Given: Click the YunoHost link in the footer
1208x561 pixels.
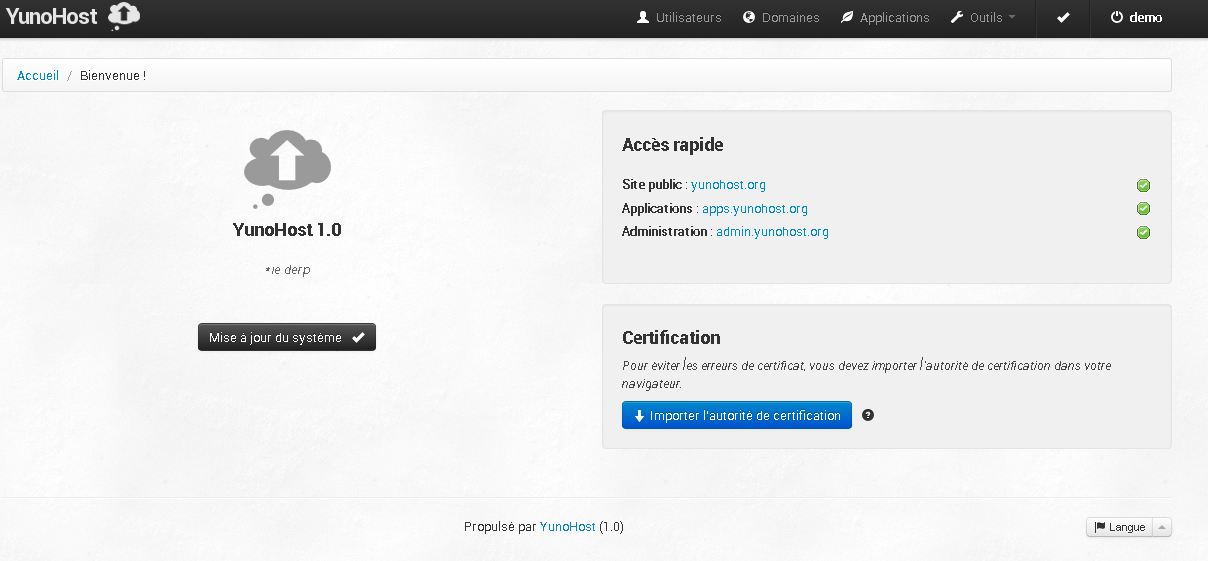Looking at the screenshot, I should 567,527.
